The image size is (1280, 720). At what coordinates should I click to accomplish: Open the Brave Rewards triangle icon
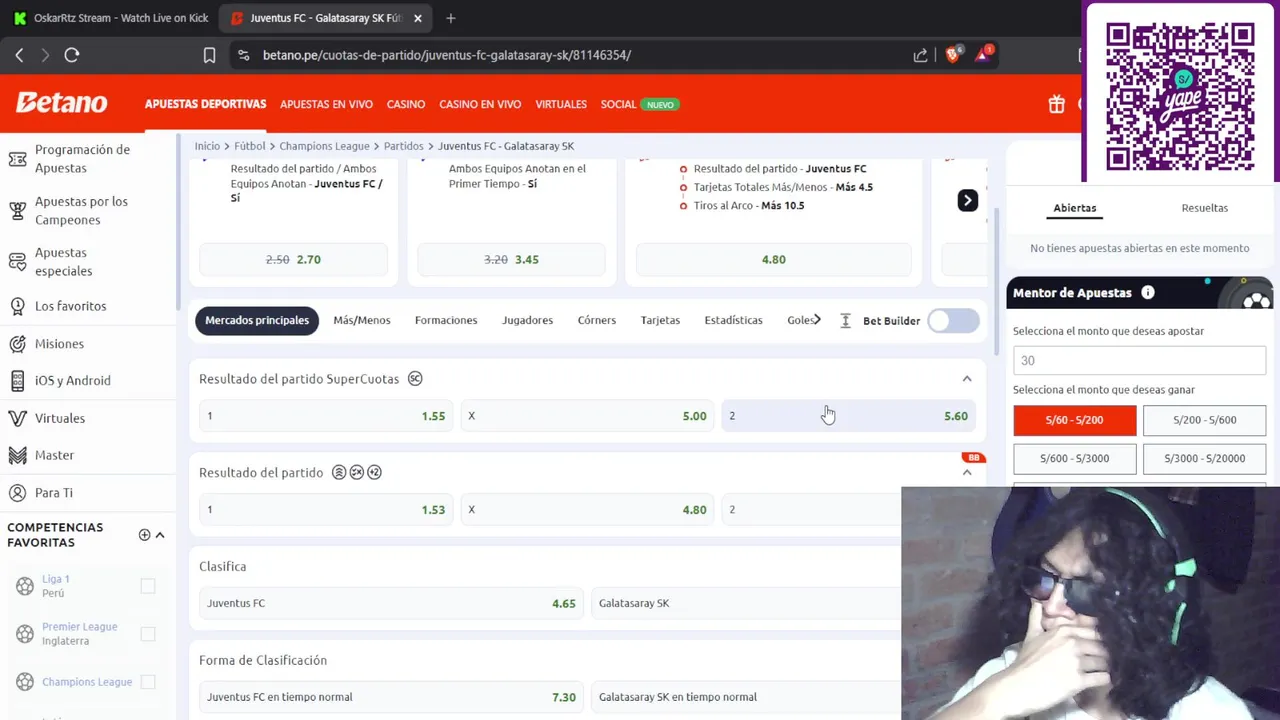coord(984,54)
